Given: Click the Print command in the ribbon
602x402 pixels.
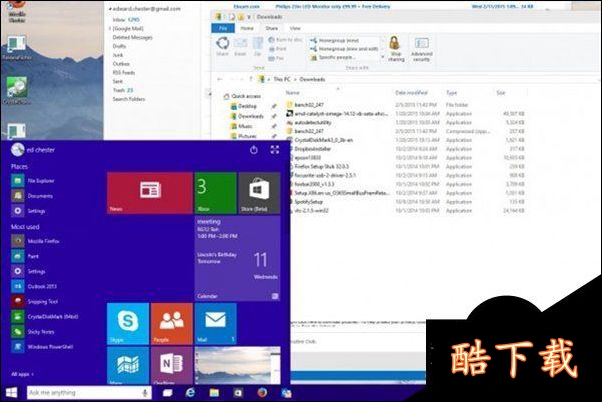Looking at the screenshot, I should pyautogui.click(x=277, y=49).
